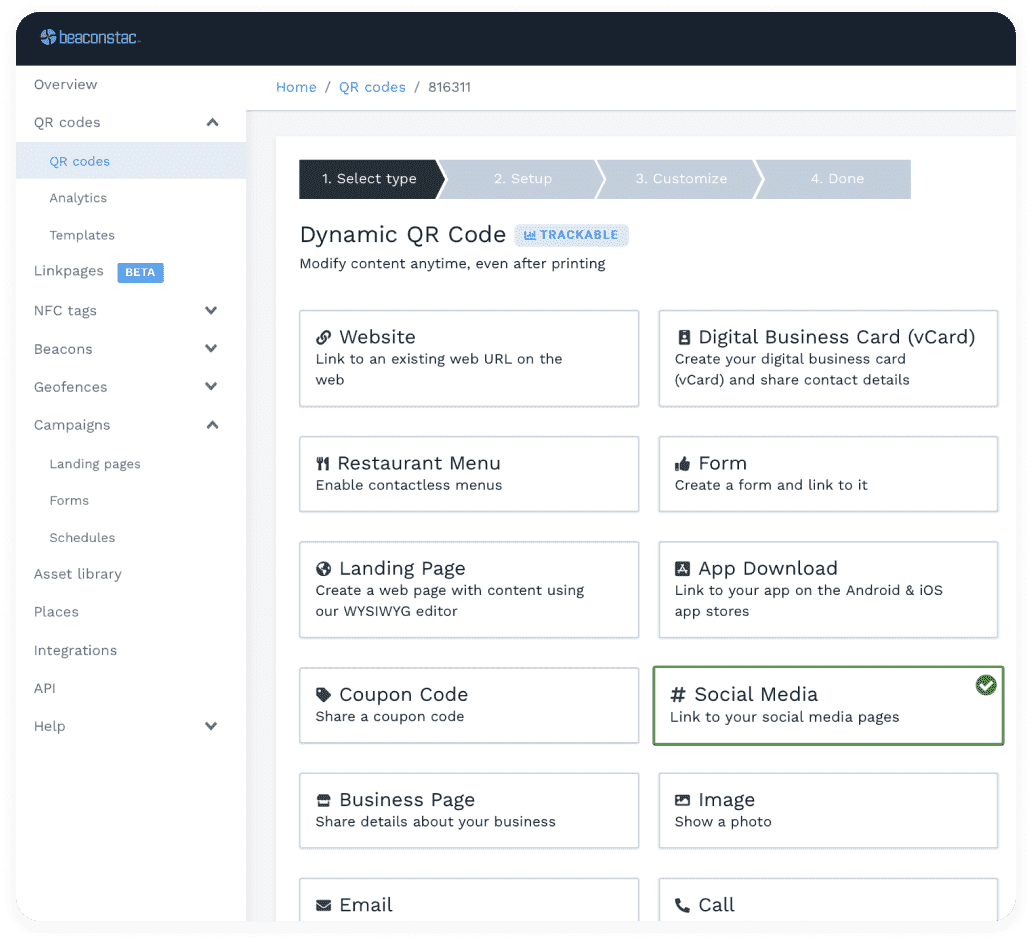Open Analytics in the sidebar

78,198
